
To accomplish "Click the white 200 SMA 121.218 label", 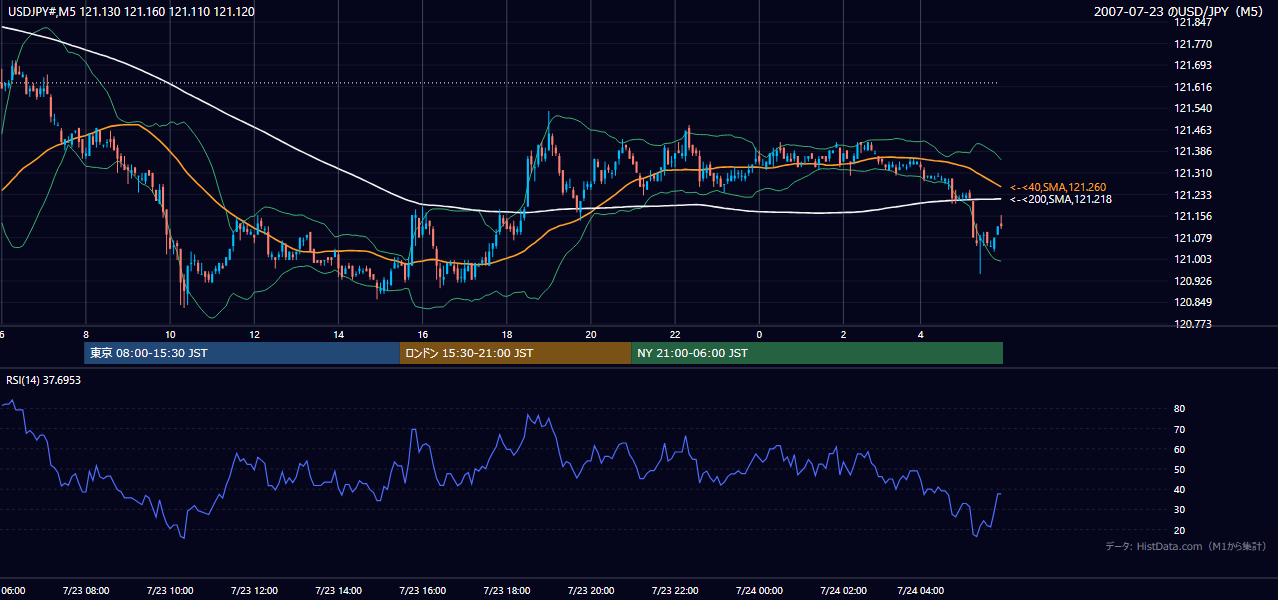I will pyautogui.click(x=1061, y=199).
